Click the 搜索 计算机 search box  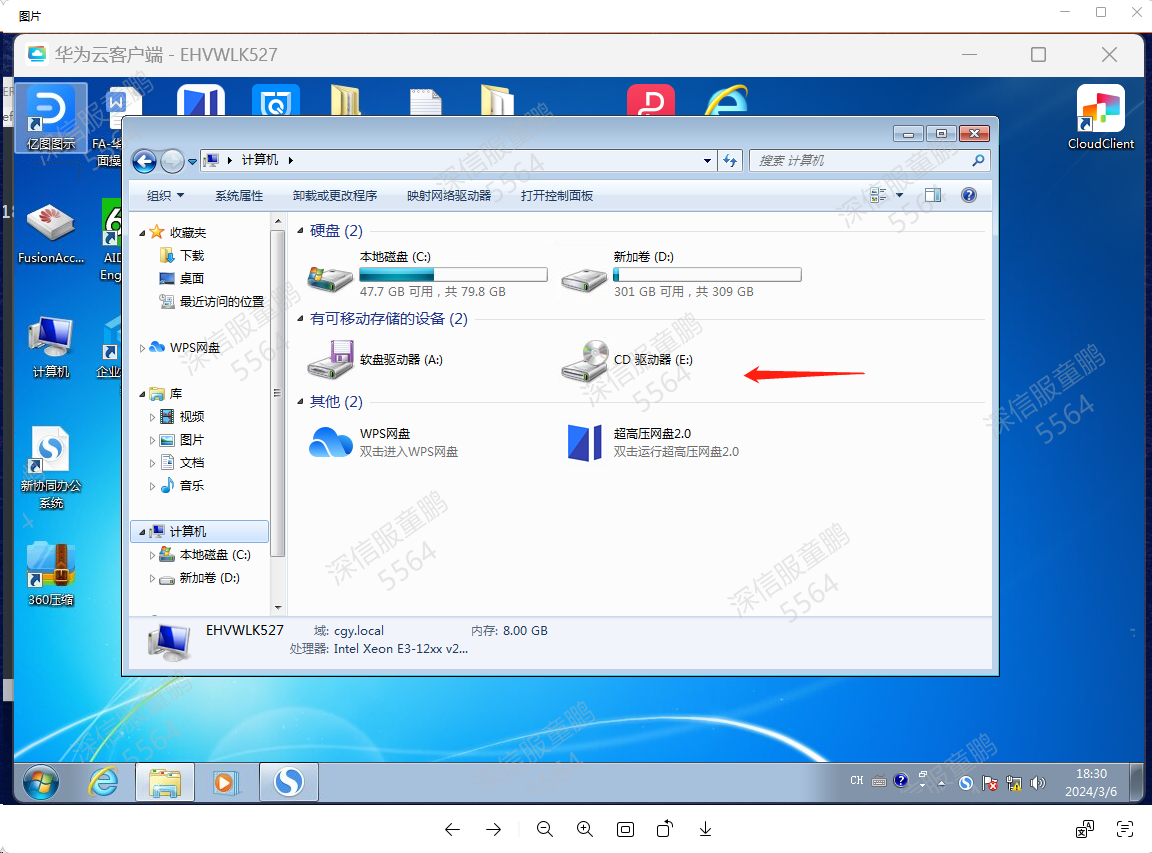(x=860, y=161)
